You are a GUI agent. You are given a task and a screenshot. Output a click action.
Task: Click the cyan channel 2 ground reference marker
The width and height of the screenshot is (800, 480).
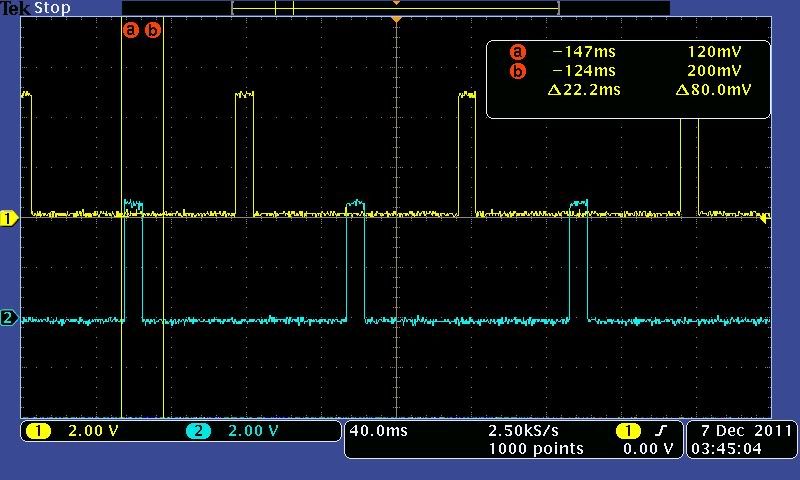pyautogui.click(x=9, y=319)
